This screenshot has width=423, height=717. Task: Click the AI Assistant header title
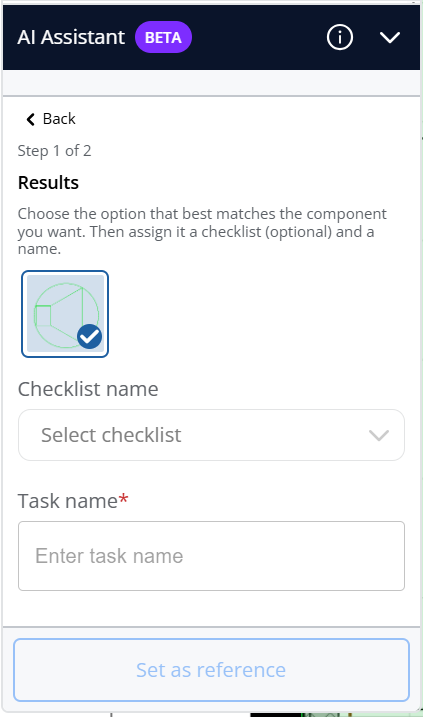pos(71,37)
